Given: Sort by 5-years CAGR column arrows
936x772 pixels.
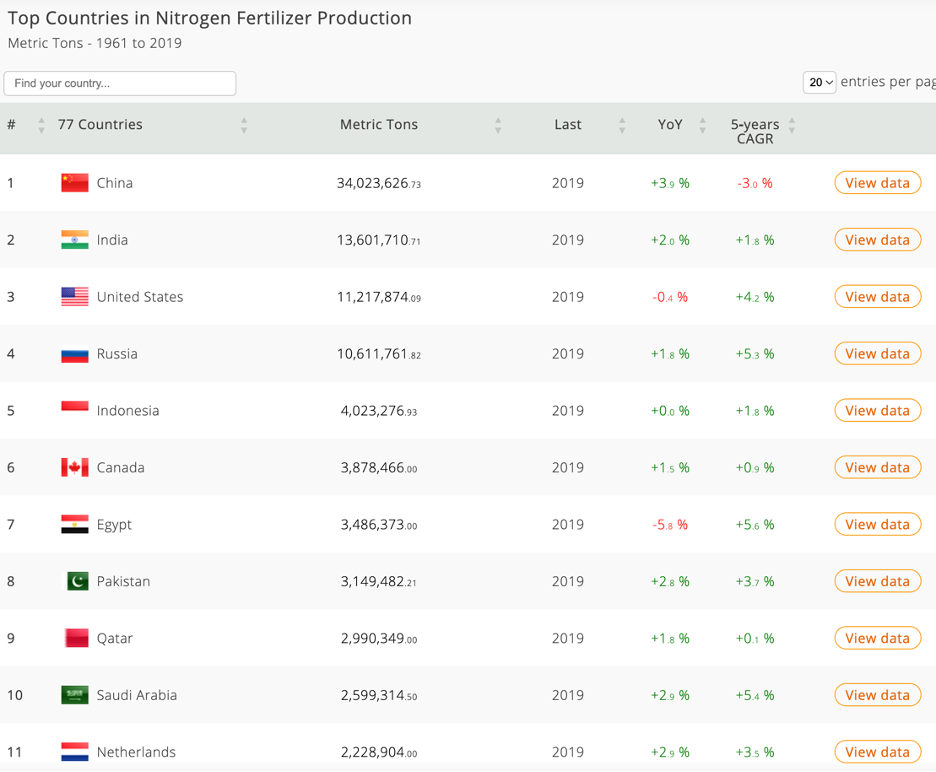Looking at the screenshot, I should point(792,125).
